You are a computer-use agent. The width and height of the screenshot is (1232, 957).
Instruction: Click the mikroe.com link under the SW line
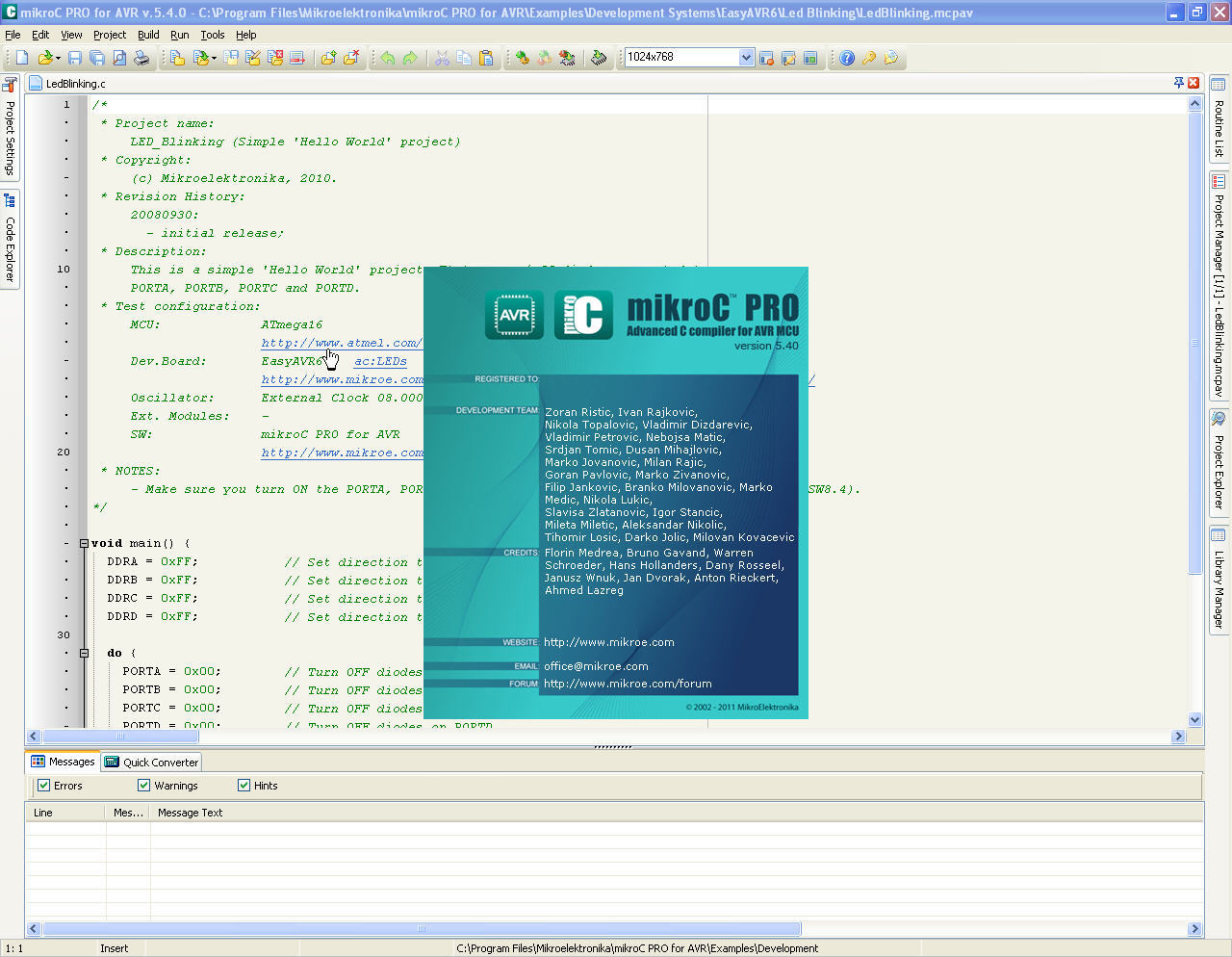(342, 453)
